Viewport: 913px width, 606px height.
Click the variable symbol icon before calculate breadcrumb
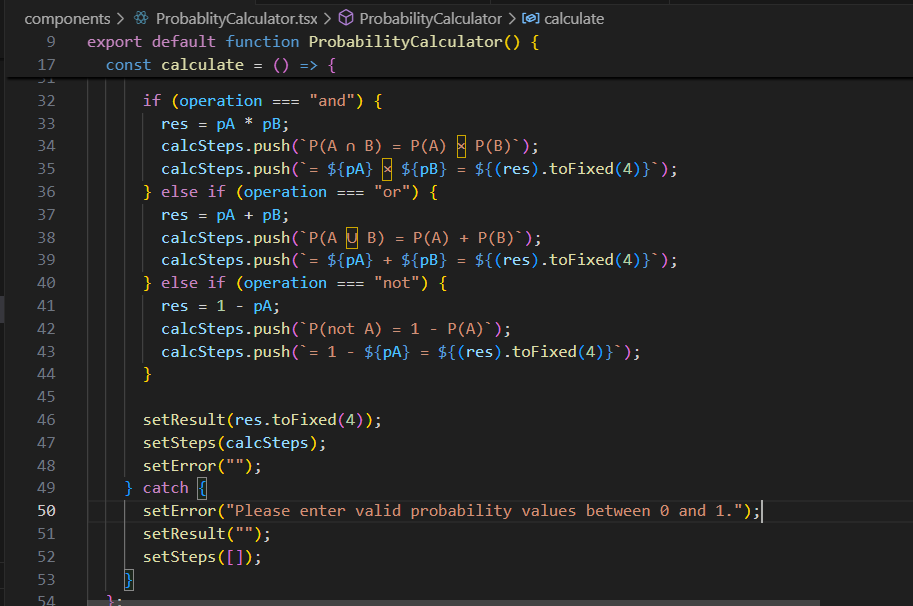click(x=530, y=19)
